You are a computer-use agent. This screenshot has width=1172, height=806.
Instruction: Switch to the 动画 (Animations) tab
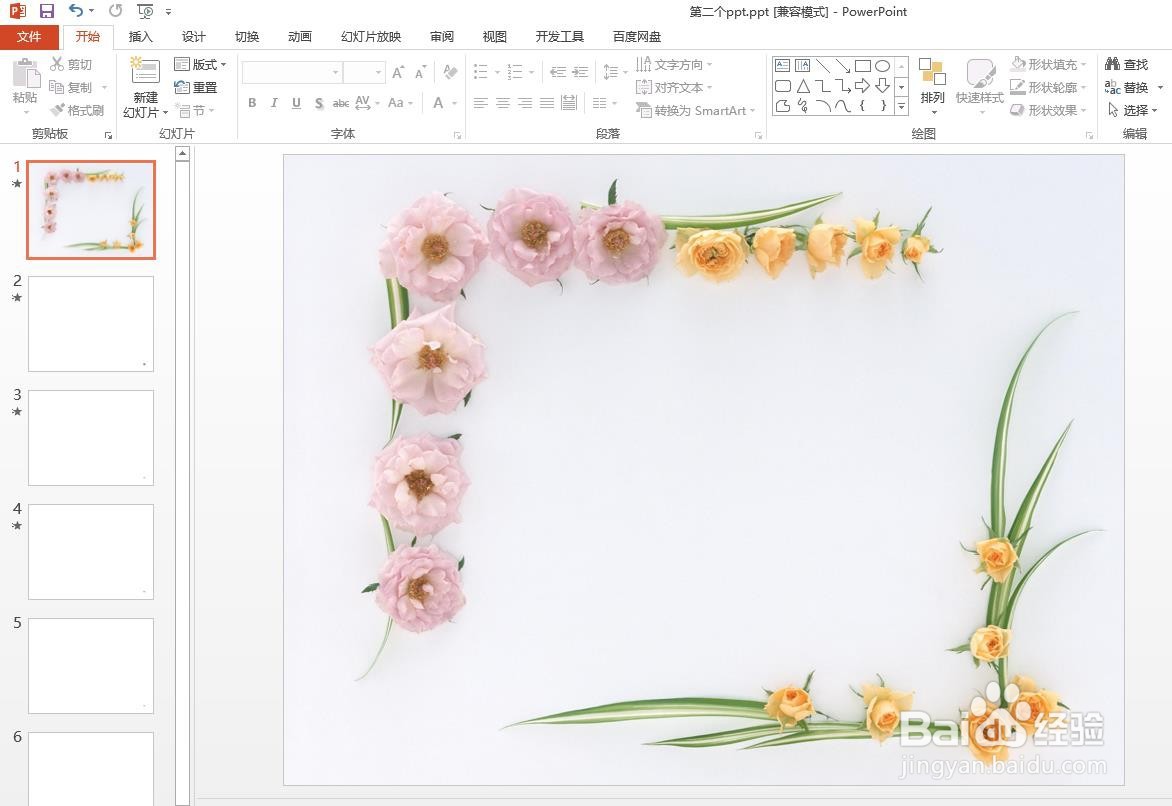[x=300, y=37]
